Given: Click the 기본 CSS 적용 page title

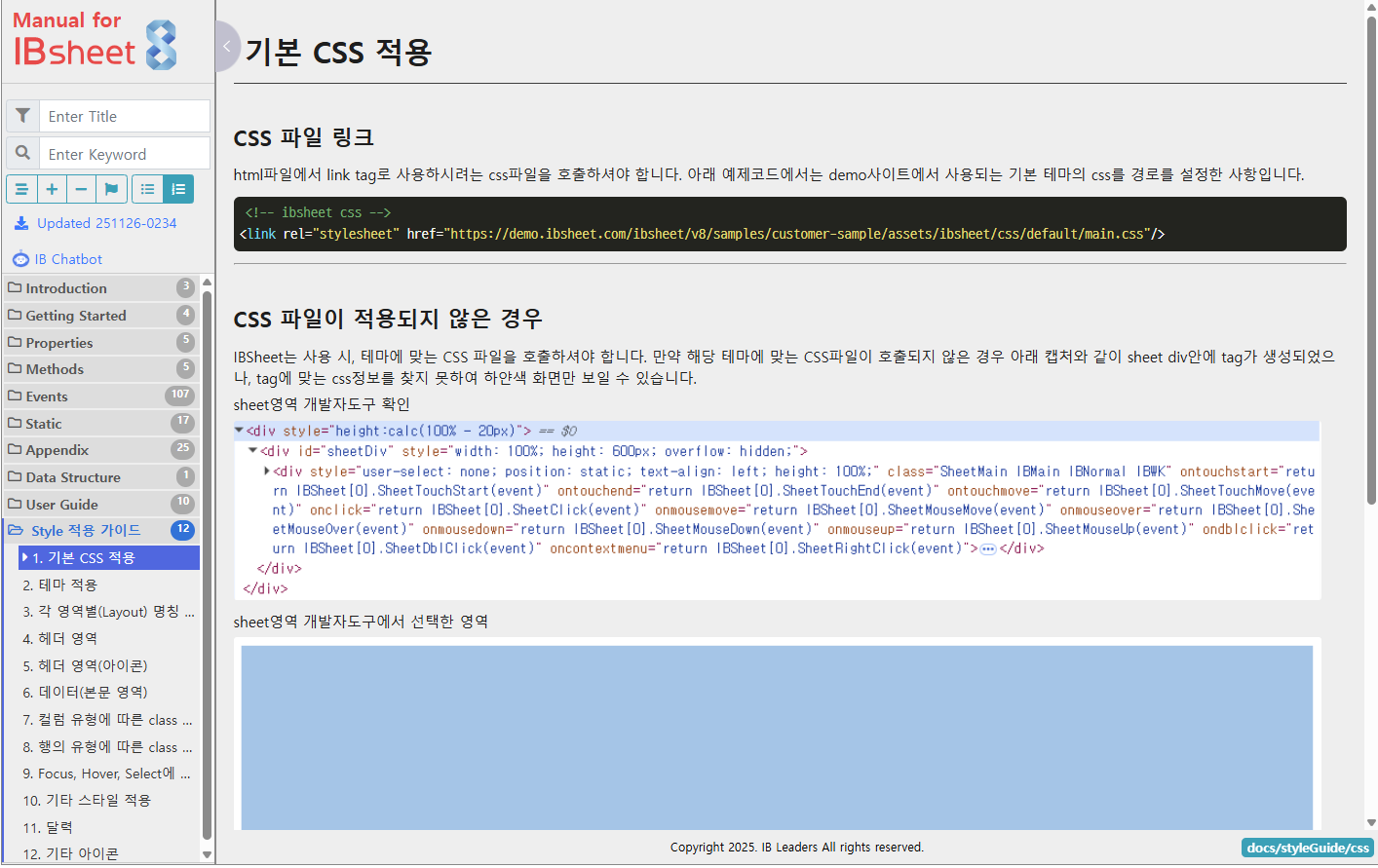Looking at the screenshot, I should [x=338, y=51].
